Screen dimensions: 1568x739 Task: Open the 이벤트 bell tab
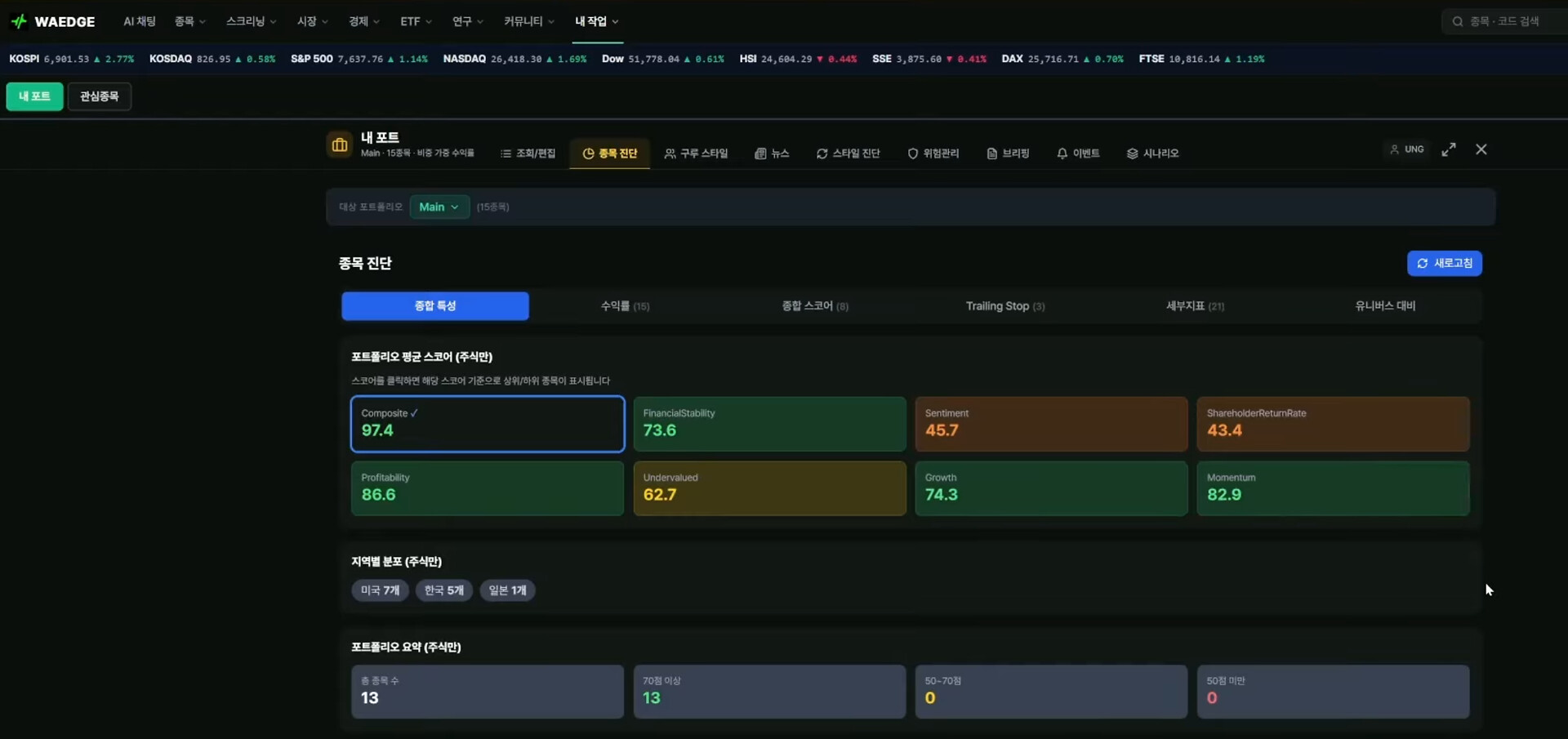coord(1078,154)
